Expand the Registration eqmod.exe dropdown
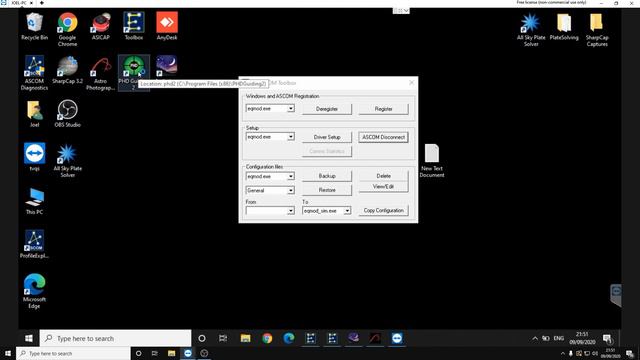640x360 pixels. [x=291, y=109]
